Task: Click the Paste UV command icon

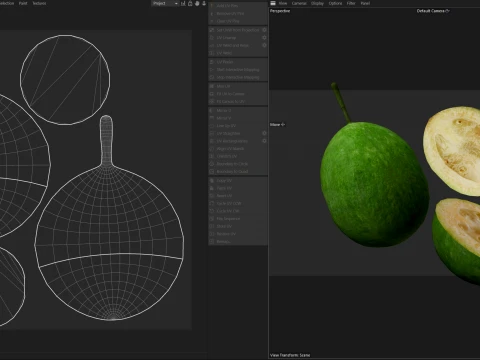Action: (x=211, y=188)
